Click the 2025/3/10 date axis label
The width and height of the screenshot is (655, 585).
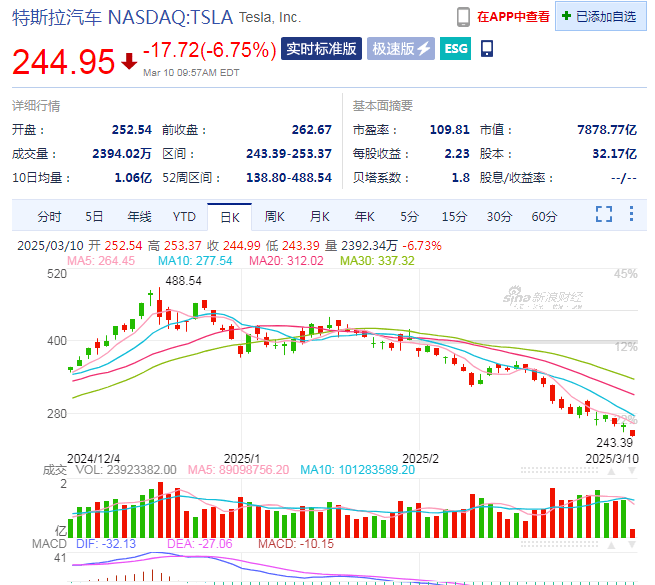pyautogui.click(x=612, y=459)
